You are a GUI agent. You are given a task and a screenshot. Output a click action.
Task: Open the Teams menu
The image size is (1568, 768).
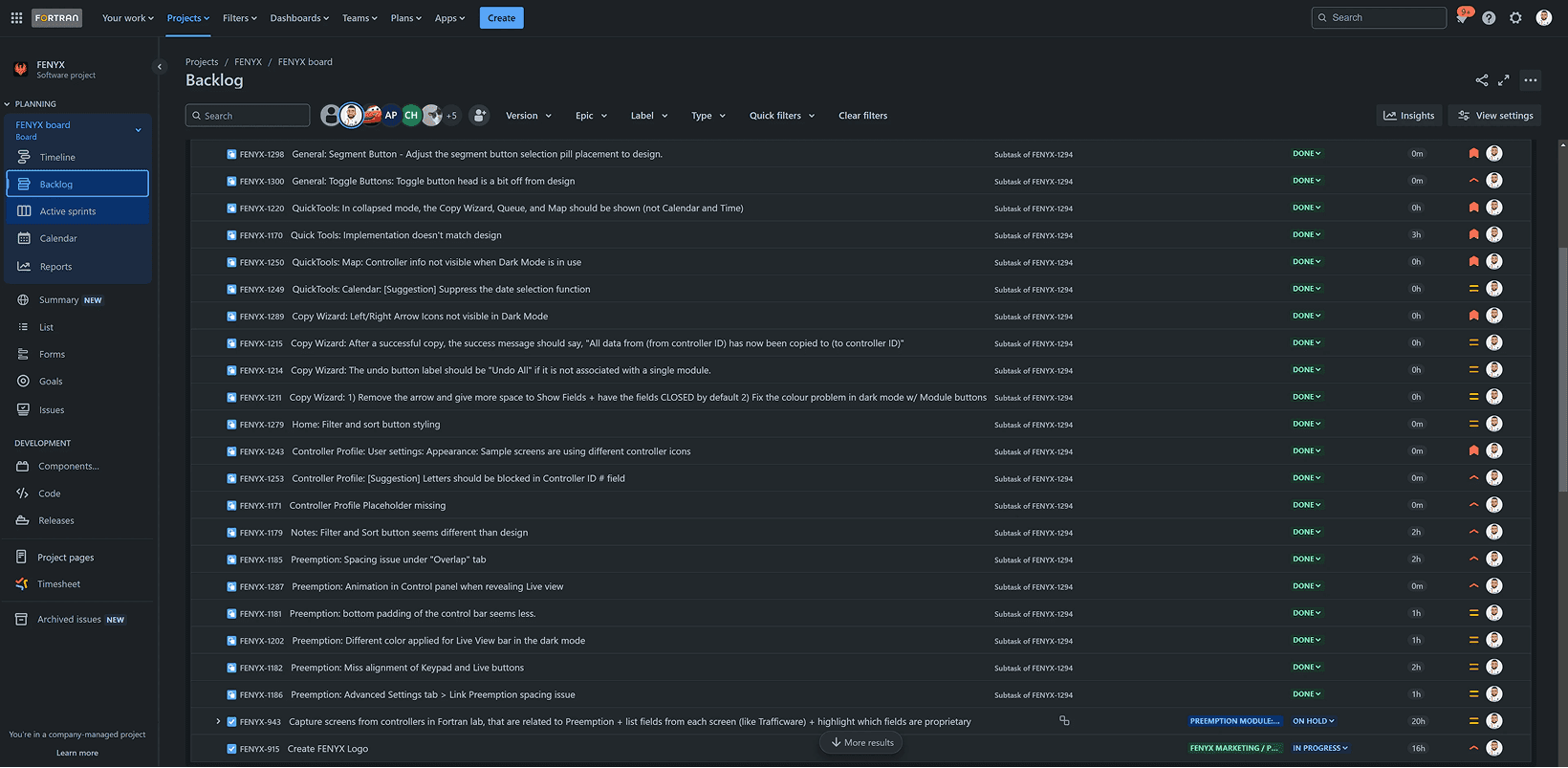coord(359,18)
